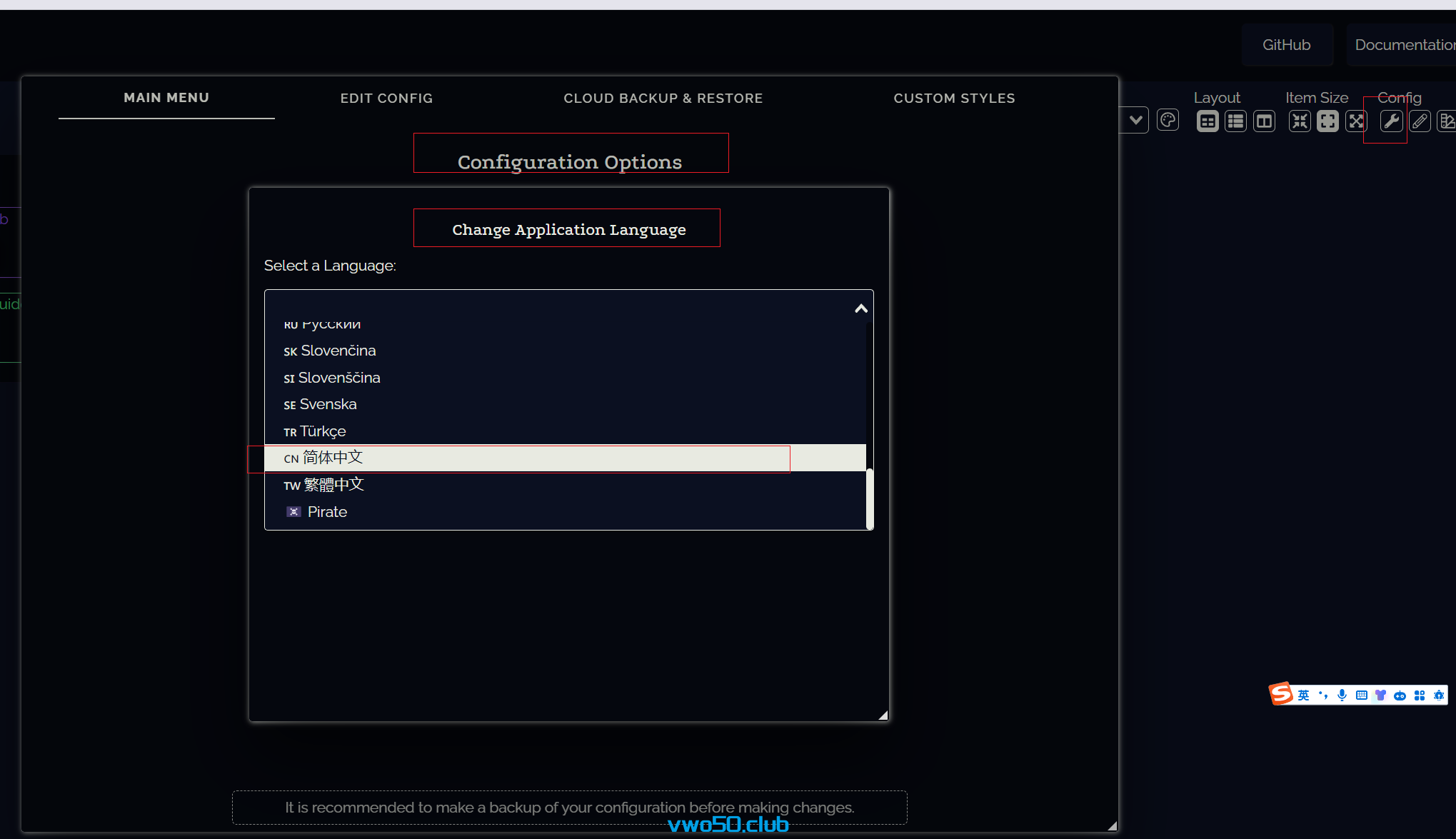This screenshot has width=1456, height=839.
Task: Open the theme color palette icon
Action: [1168, 121]
